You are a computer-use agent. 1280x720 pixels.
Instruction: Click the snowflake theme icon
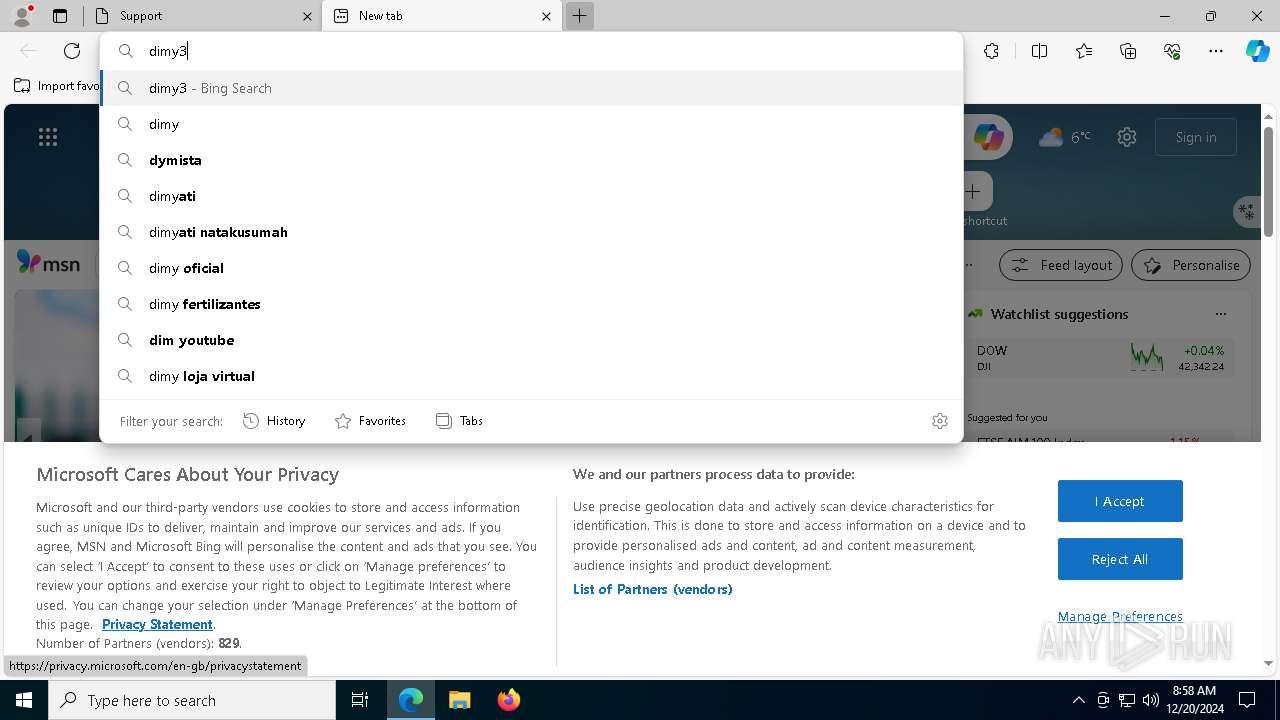[x=1246, y=211]
